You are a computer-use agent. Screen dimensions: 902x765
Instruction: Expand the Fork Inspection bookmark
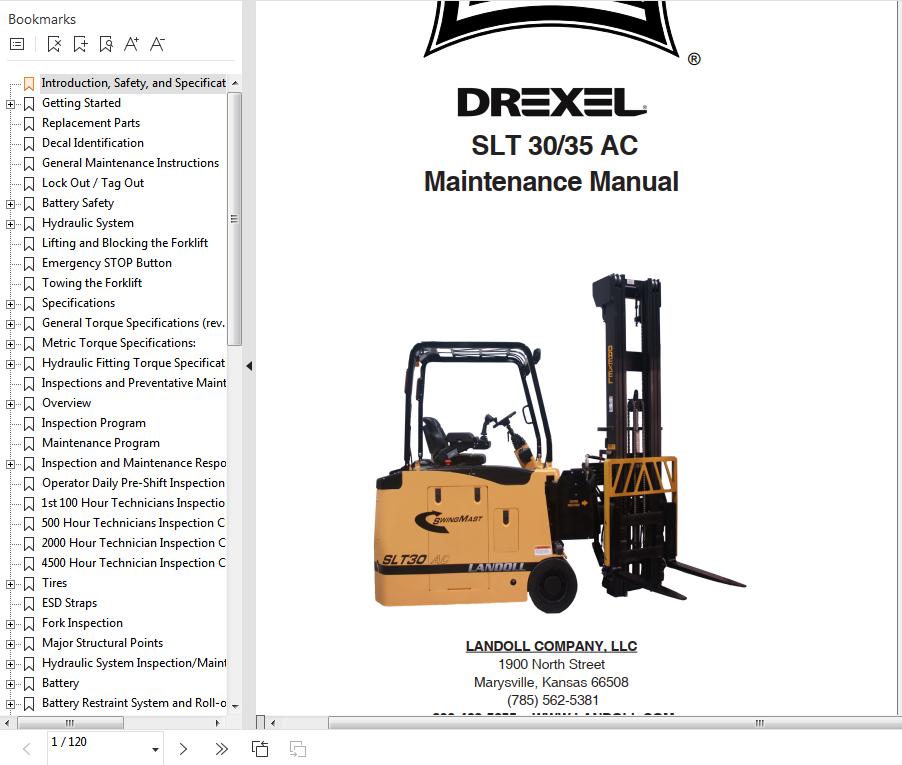pyautogui.click(x=10, y=624)
